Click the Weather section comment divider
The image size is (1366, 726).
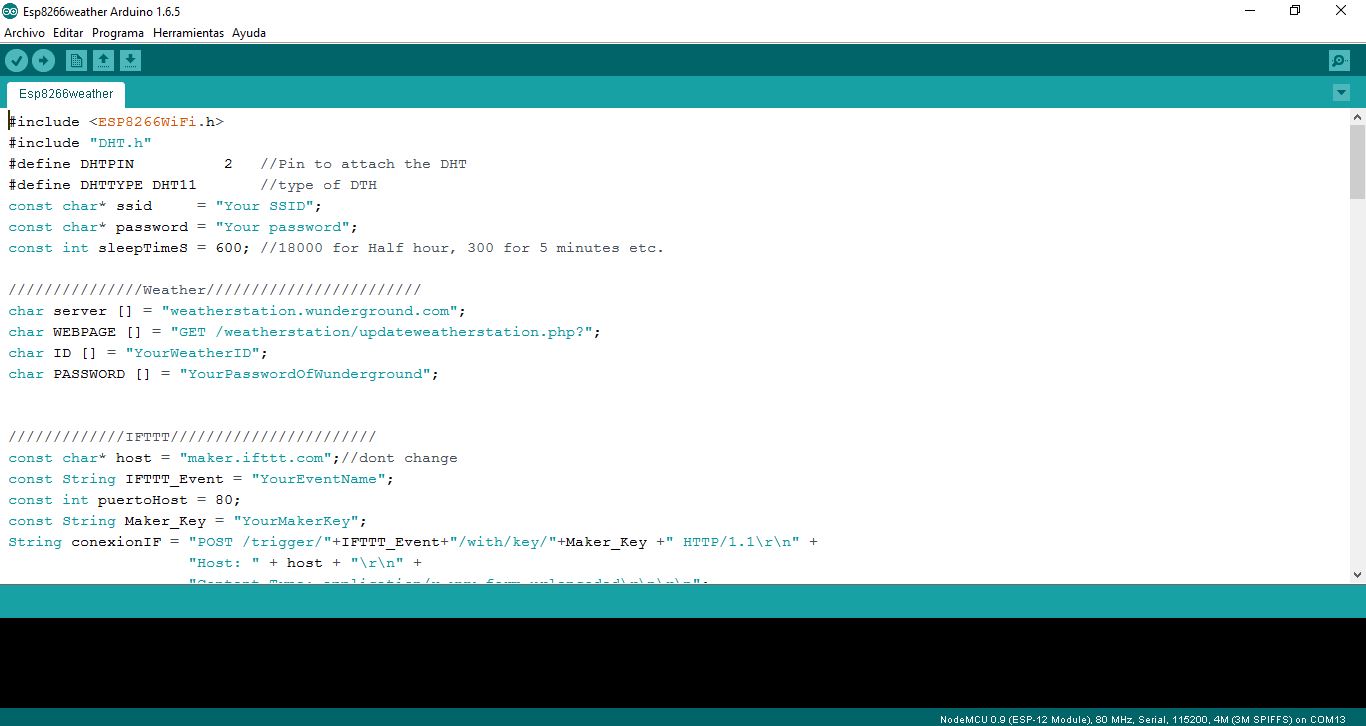tap(215, 290)
